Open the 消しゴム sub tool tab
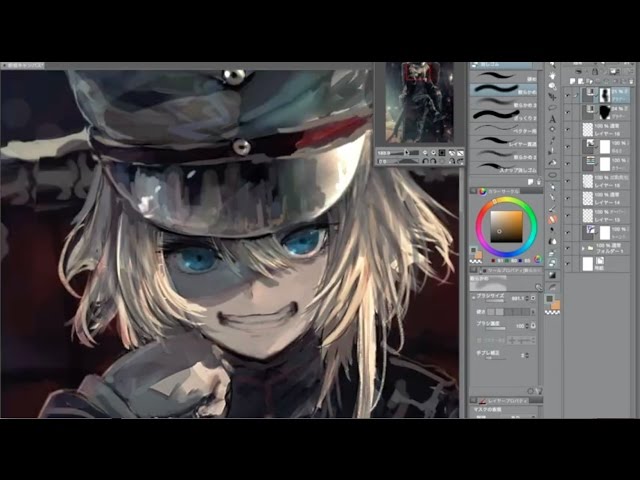 [x=501, y=65]
